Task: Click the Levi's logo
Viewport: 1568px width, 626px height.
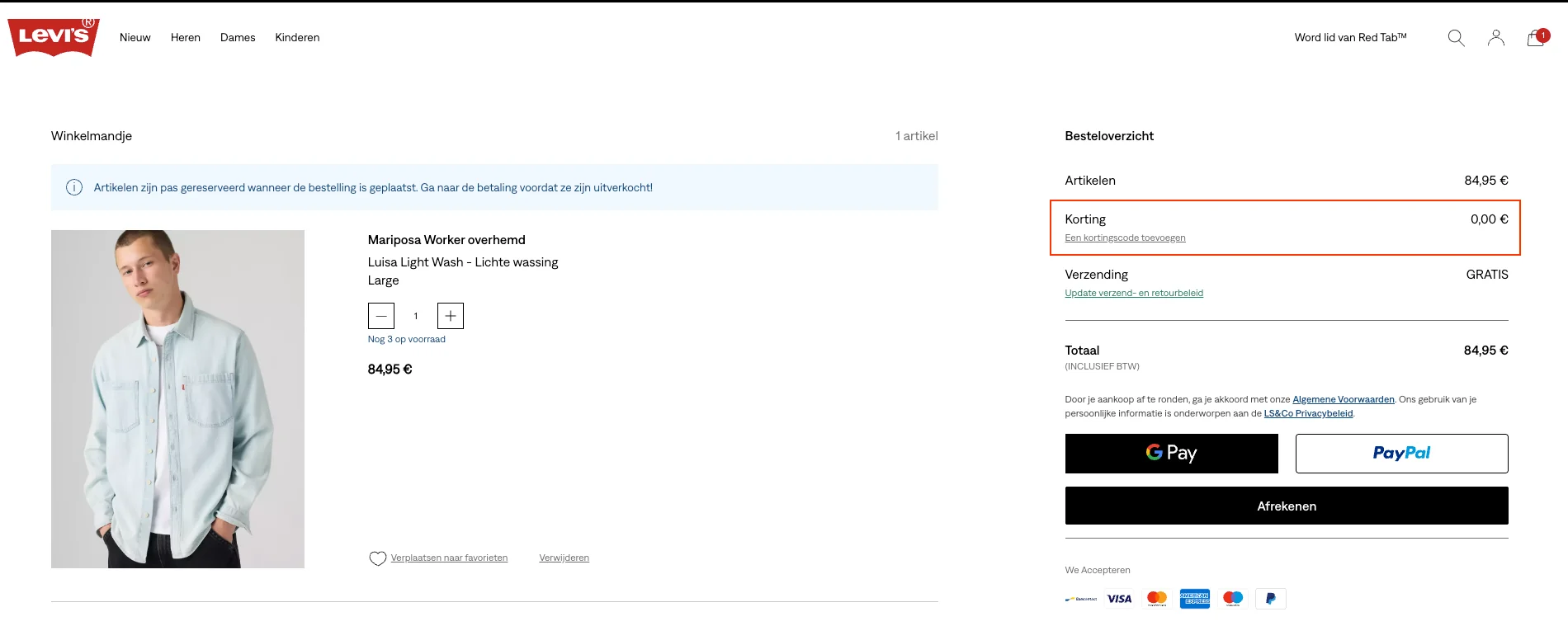Action: tap(54, 37)
